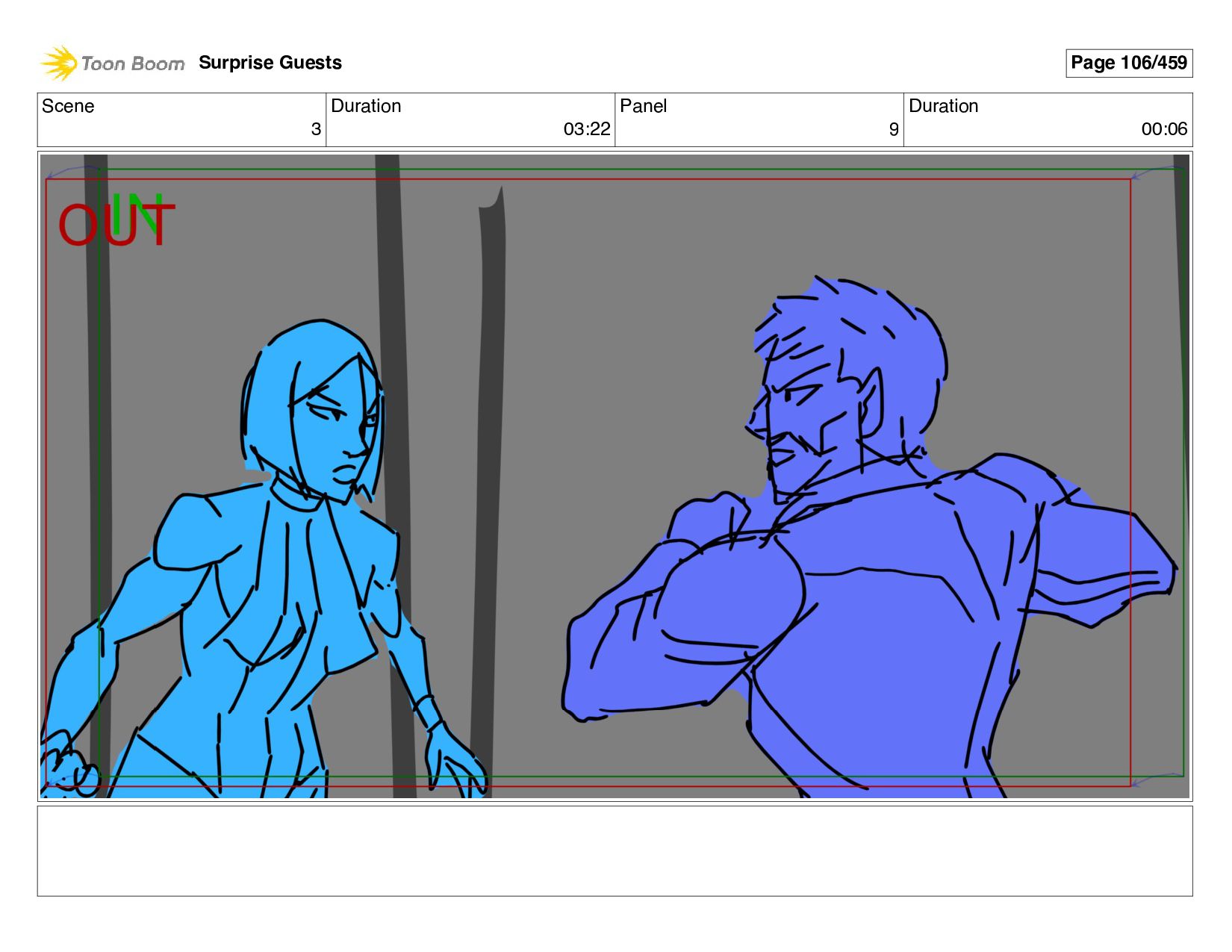
Task: Click panel duration value '00:06'
Action: (x=1164, y=129)
